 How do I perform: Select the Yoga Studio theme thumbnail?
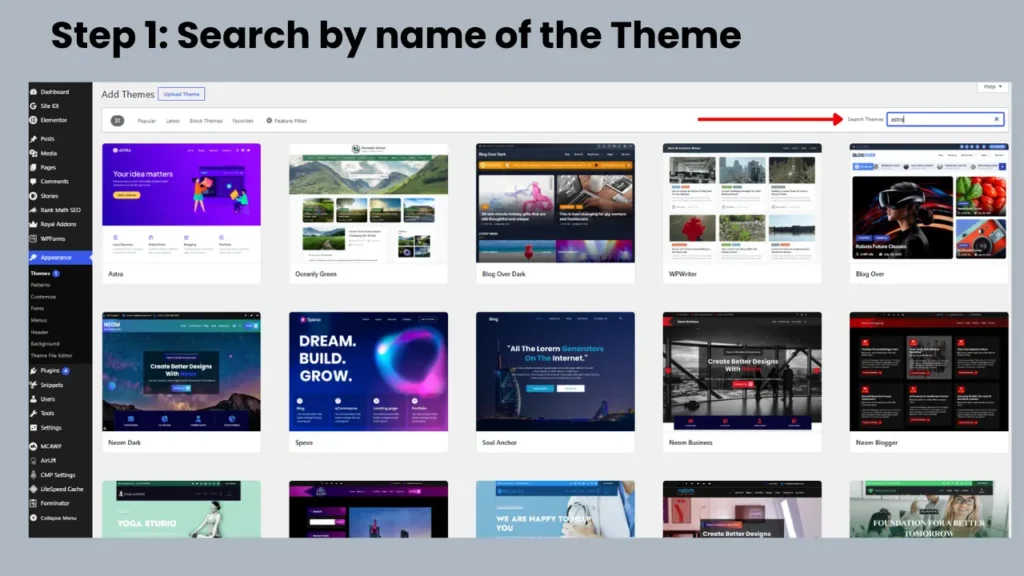(182, 509)
